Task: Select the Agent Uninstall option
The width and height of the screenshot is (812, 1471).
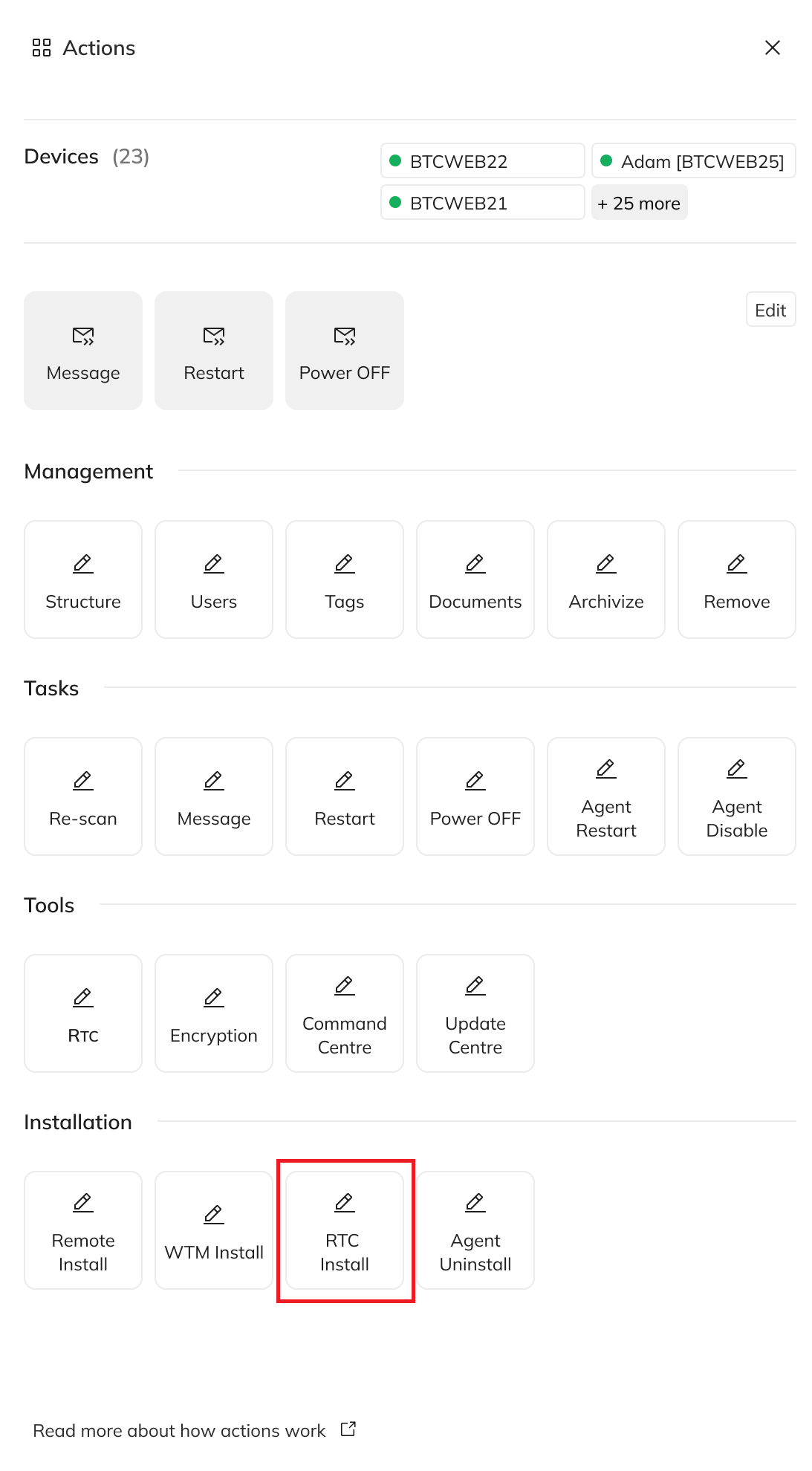Action: point(475,1230)
